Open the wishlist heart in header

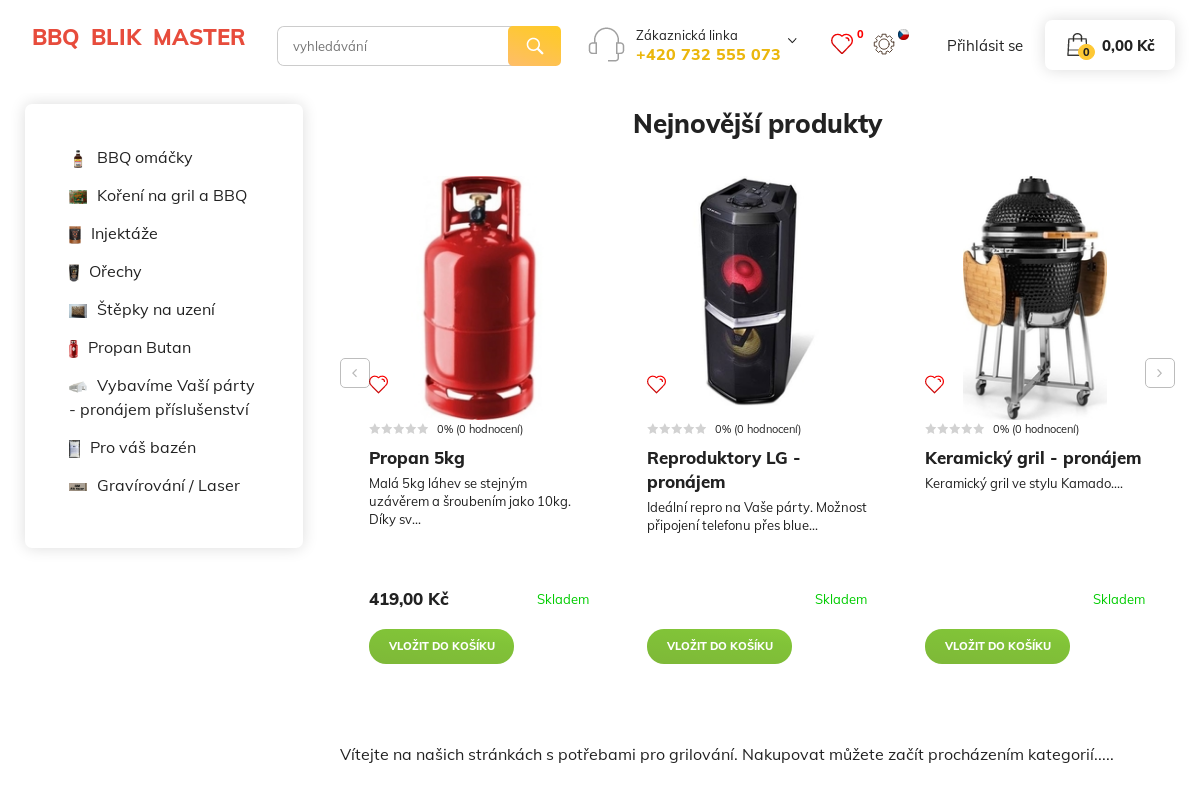point(842,44)
